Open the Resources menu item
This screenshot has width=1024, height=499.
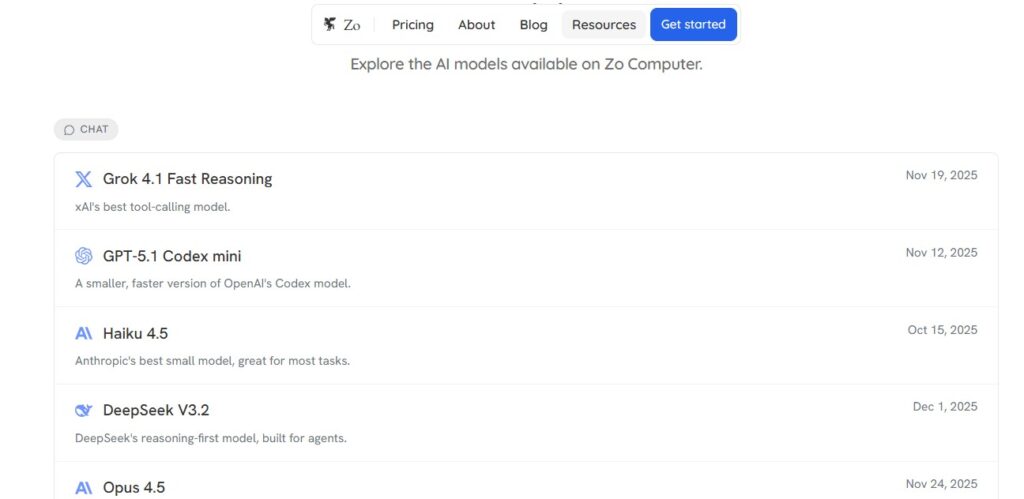coord(604,25)
